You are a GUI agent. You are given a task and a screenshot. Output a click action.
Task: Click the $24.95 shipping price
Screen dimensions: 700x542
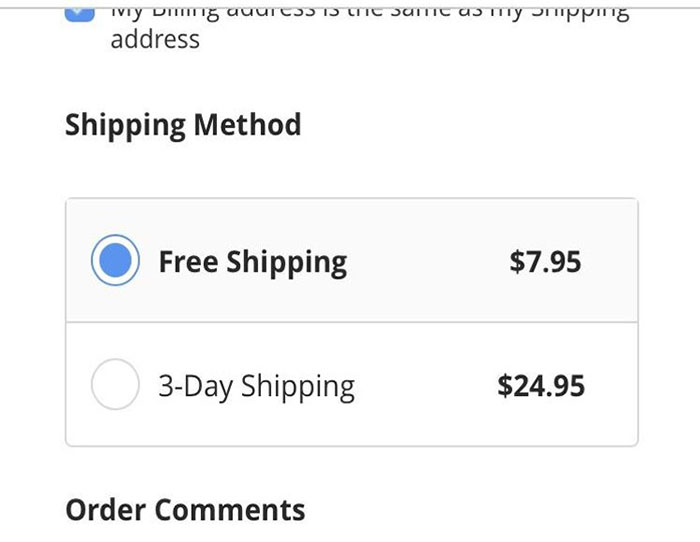pos(541,385)
